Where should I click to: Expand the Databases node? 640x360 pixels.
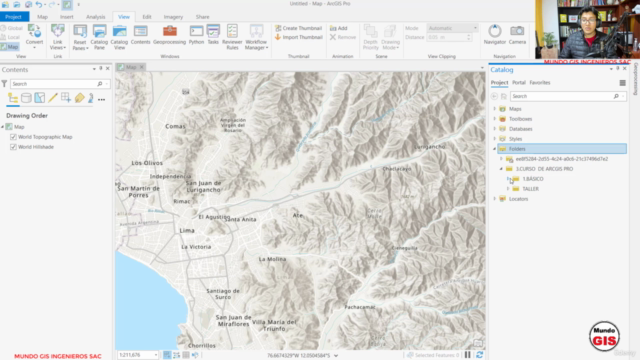495,129
